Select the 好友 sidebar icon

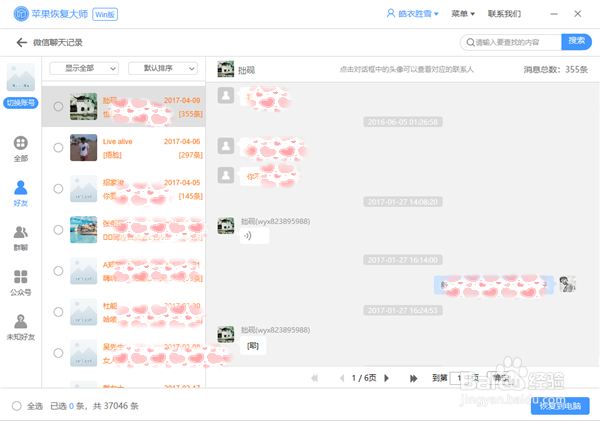21,188
